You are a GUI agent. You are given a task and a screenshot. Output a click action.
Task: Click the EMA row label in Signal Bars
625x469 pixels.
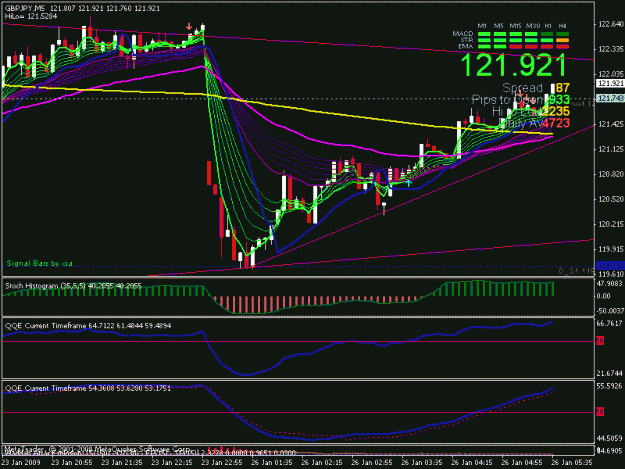point(466,46)
